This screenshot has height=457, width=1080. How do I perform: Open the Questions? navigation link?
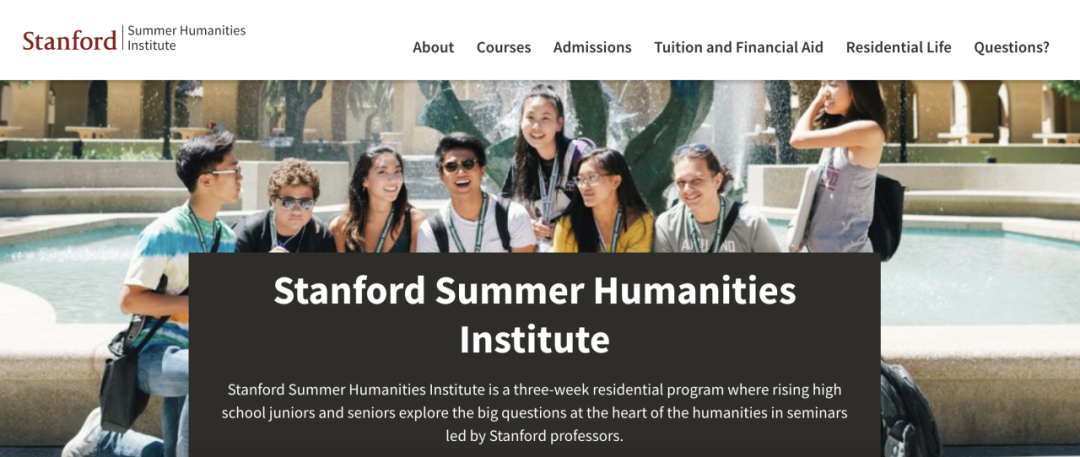tap(1011, 48)
